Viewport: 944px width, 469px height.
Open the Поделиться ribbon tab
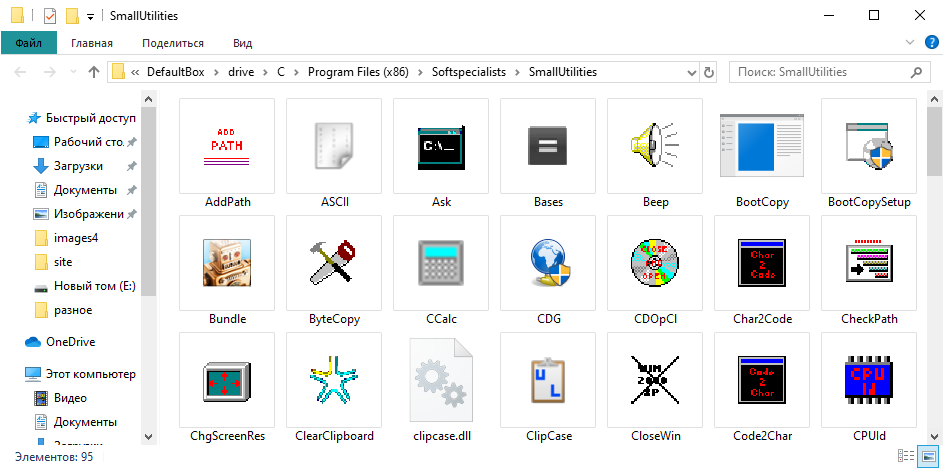(x=173, y=43)
